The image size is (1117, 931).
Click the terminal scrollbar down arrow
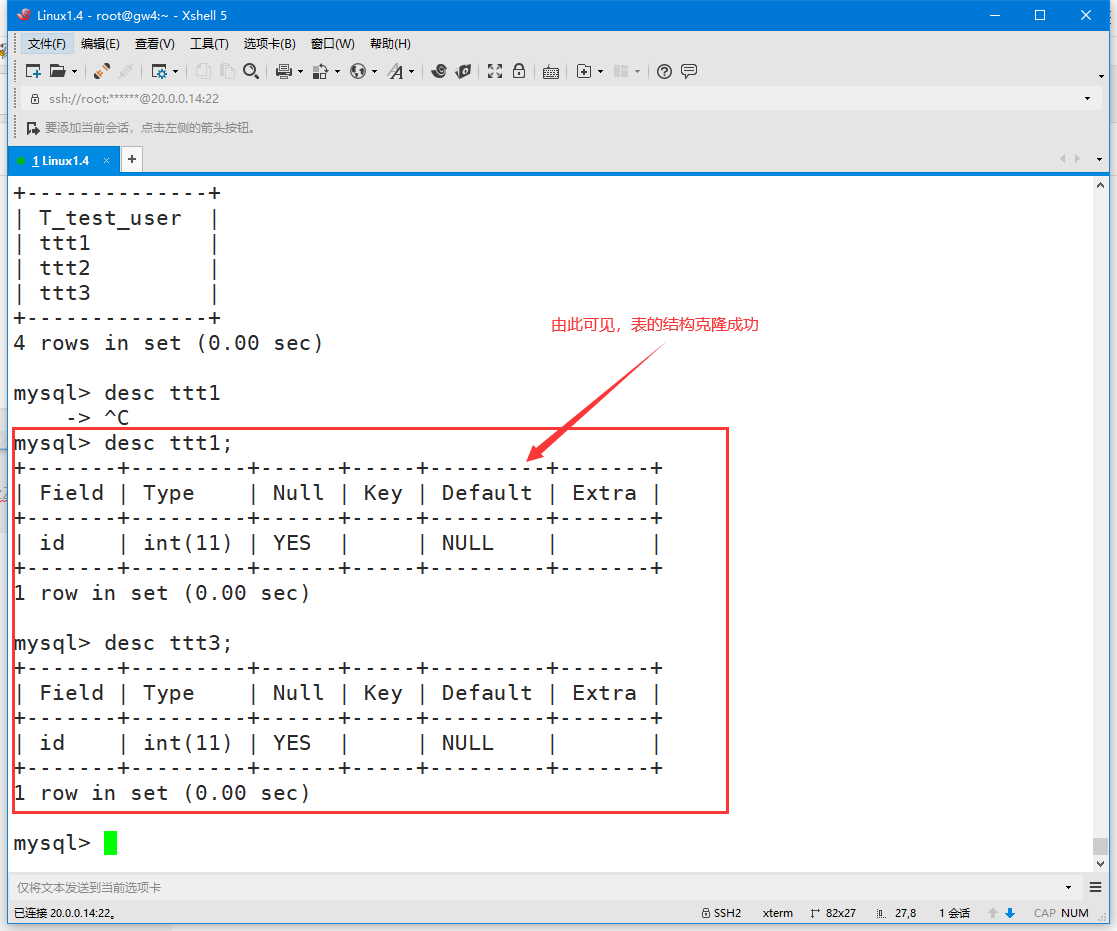click(1101, 863)
